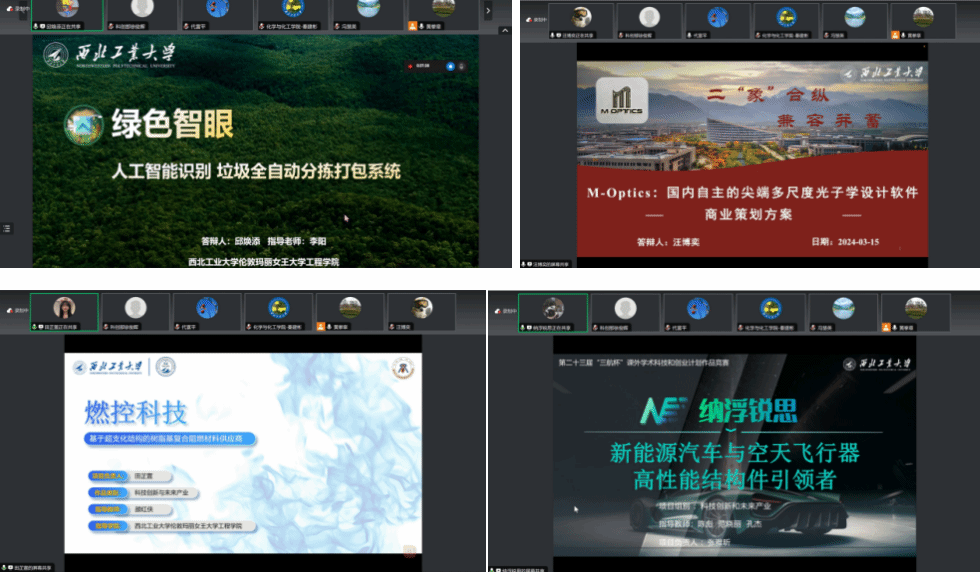Click orange host badge on 黄攀缘 tile in 绿色智眼 meeting

(412, 27)
